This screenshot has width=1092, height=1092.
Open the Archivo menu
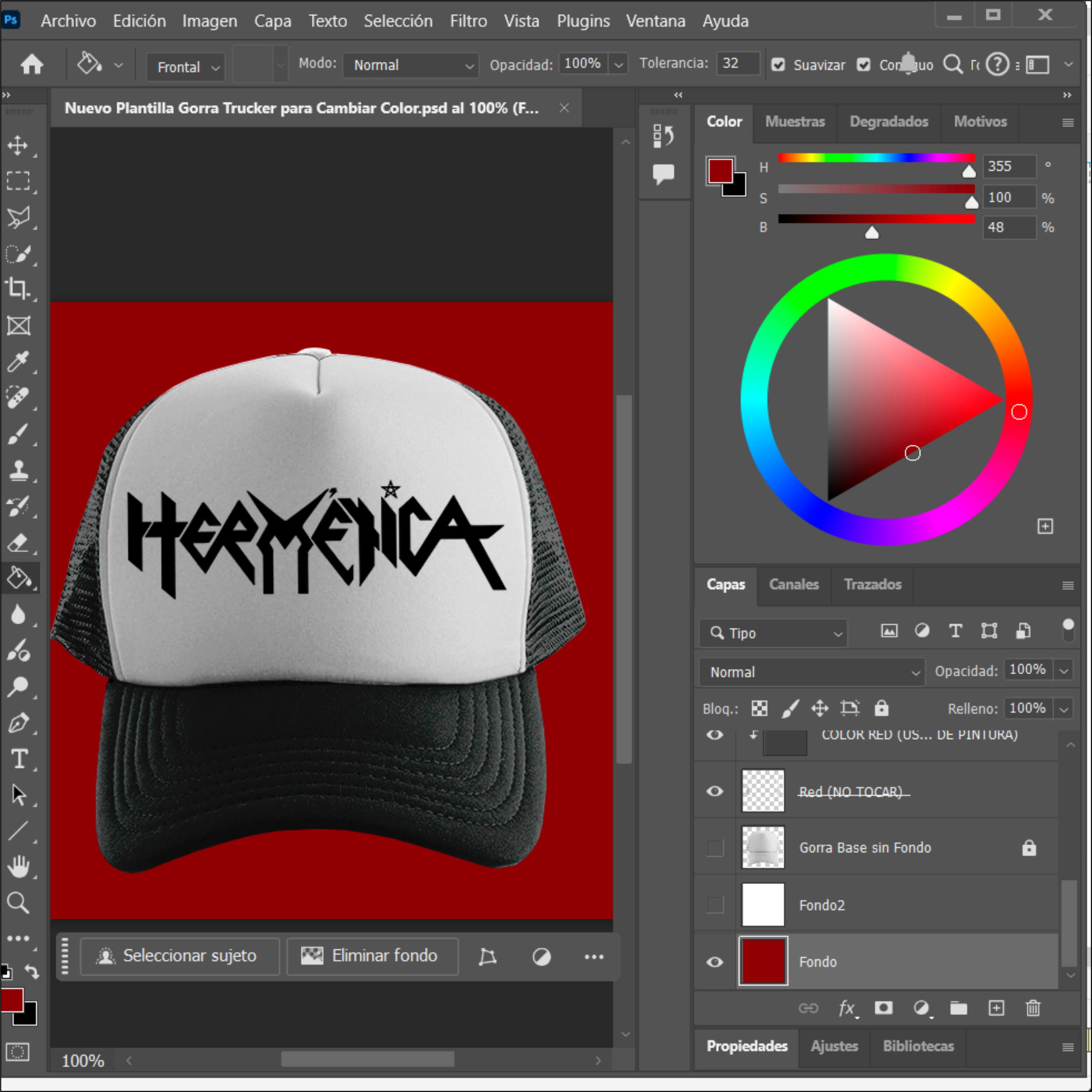[x=68, y=21]
